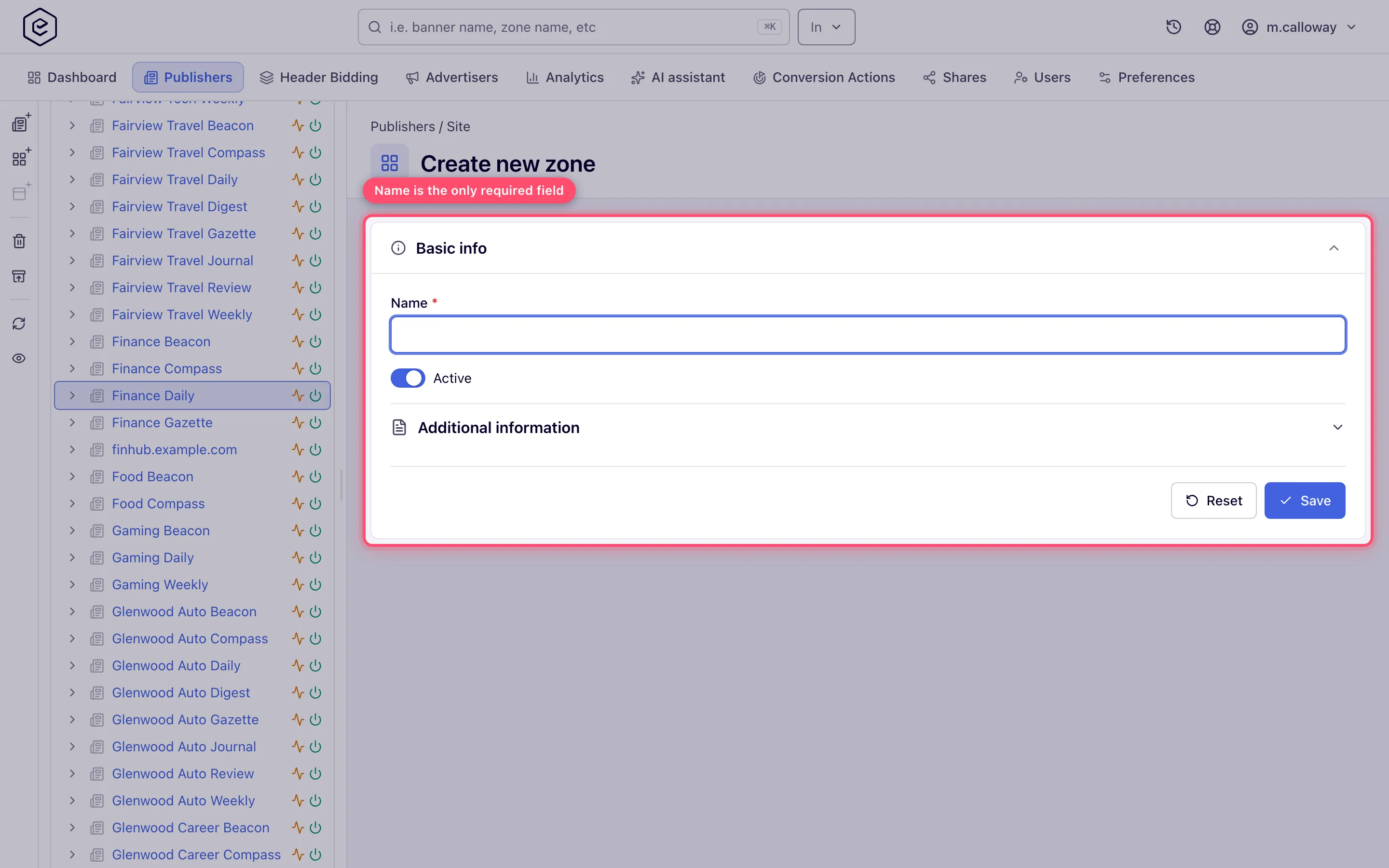Screen dimensions: 1389x868
Task: Click the trash delete icon in the left rail
Action: click(19, 241)
